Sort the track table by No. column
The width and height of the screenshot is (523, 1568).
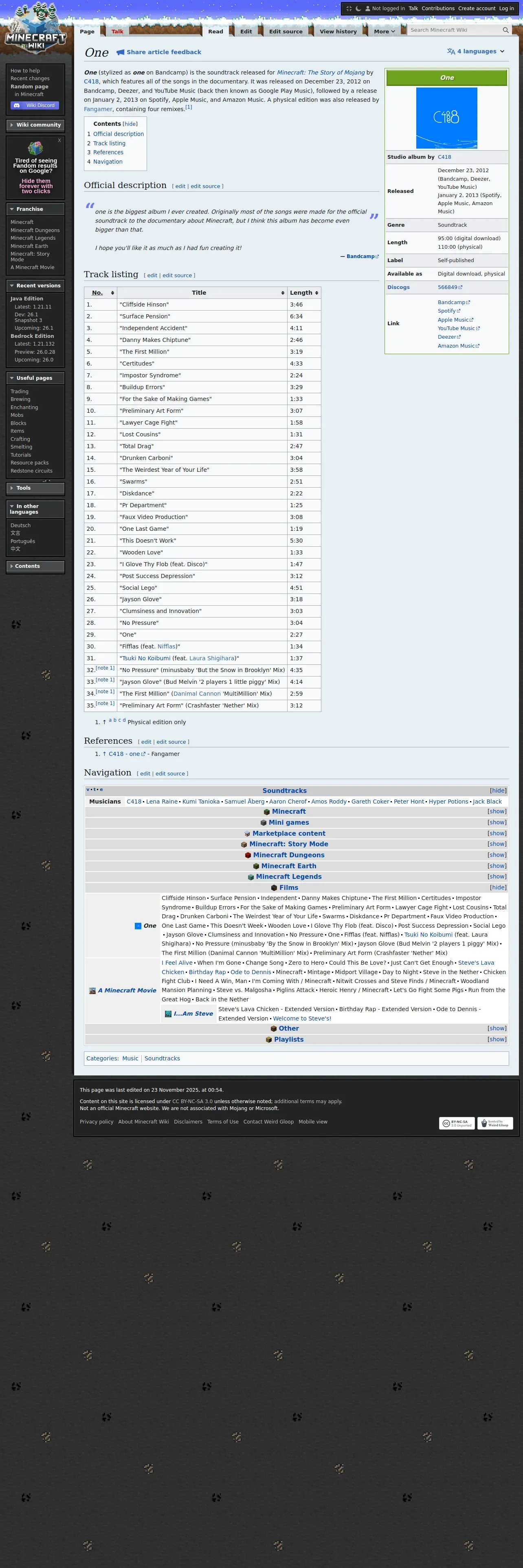(101, 293)
